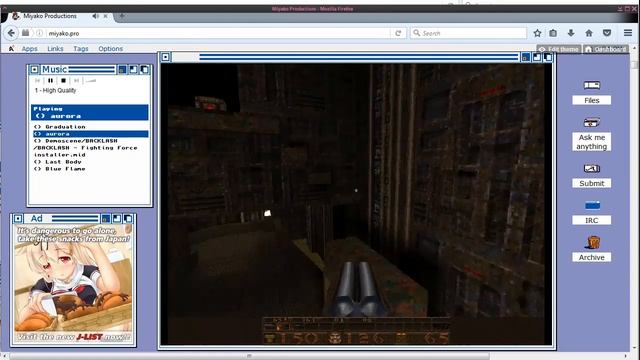Viewport: 640px width, 360px height.
Task: Pause the music player
Action: (51, 81)
